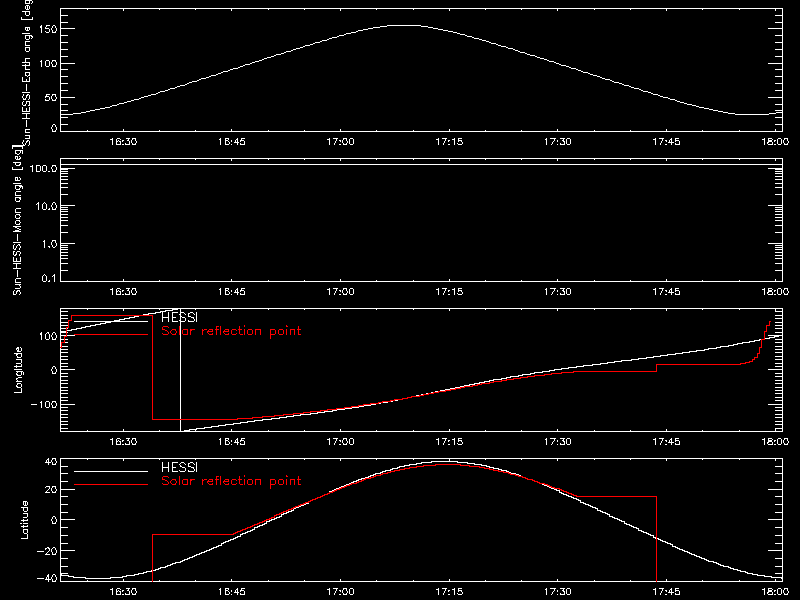Click 17:15 under the Longitude plot
This screenshot has width=800, height=600.
449,441
